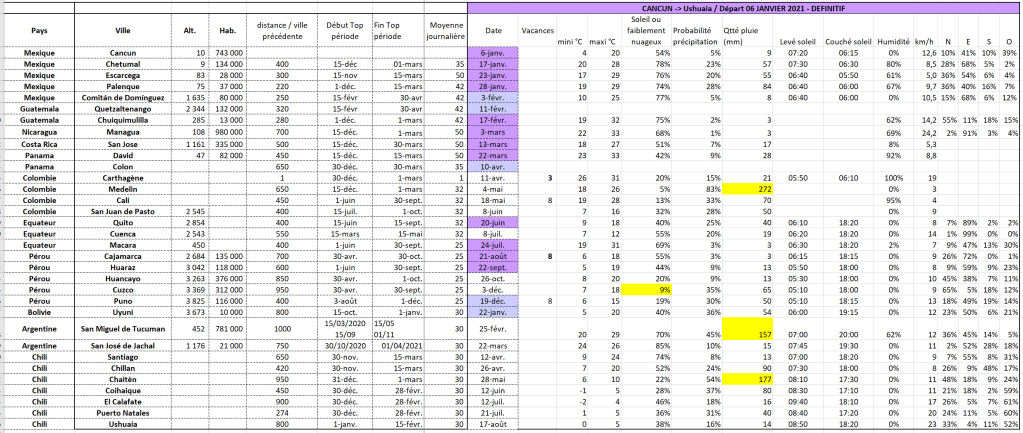
Task: Click the 'Cancun' city cell
Action: coord(123,51)
